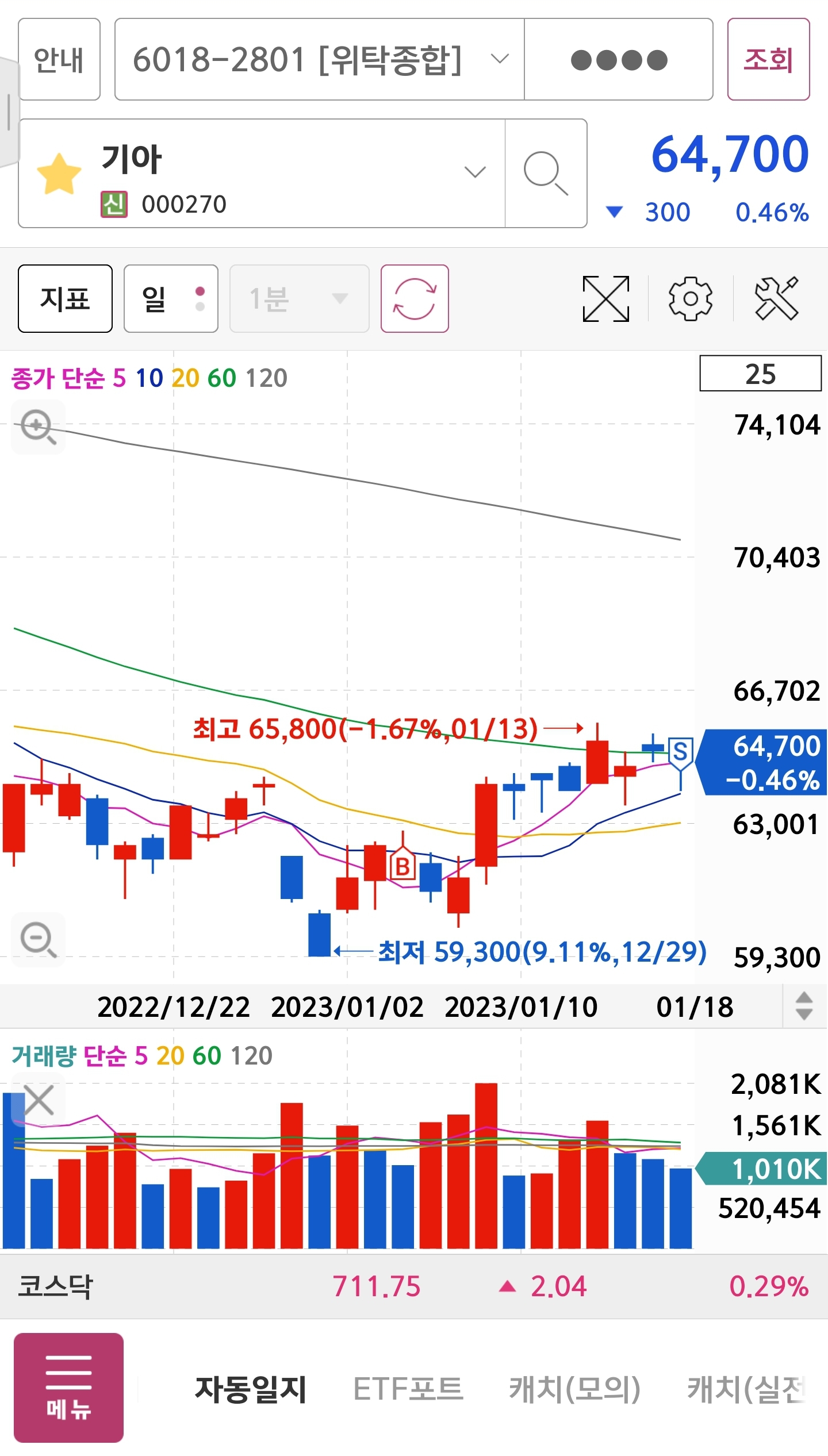The width and height of the screenshot is (828, 1456).
Task: Open the main 메뉴 button
Action: pos(68,1388)
